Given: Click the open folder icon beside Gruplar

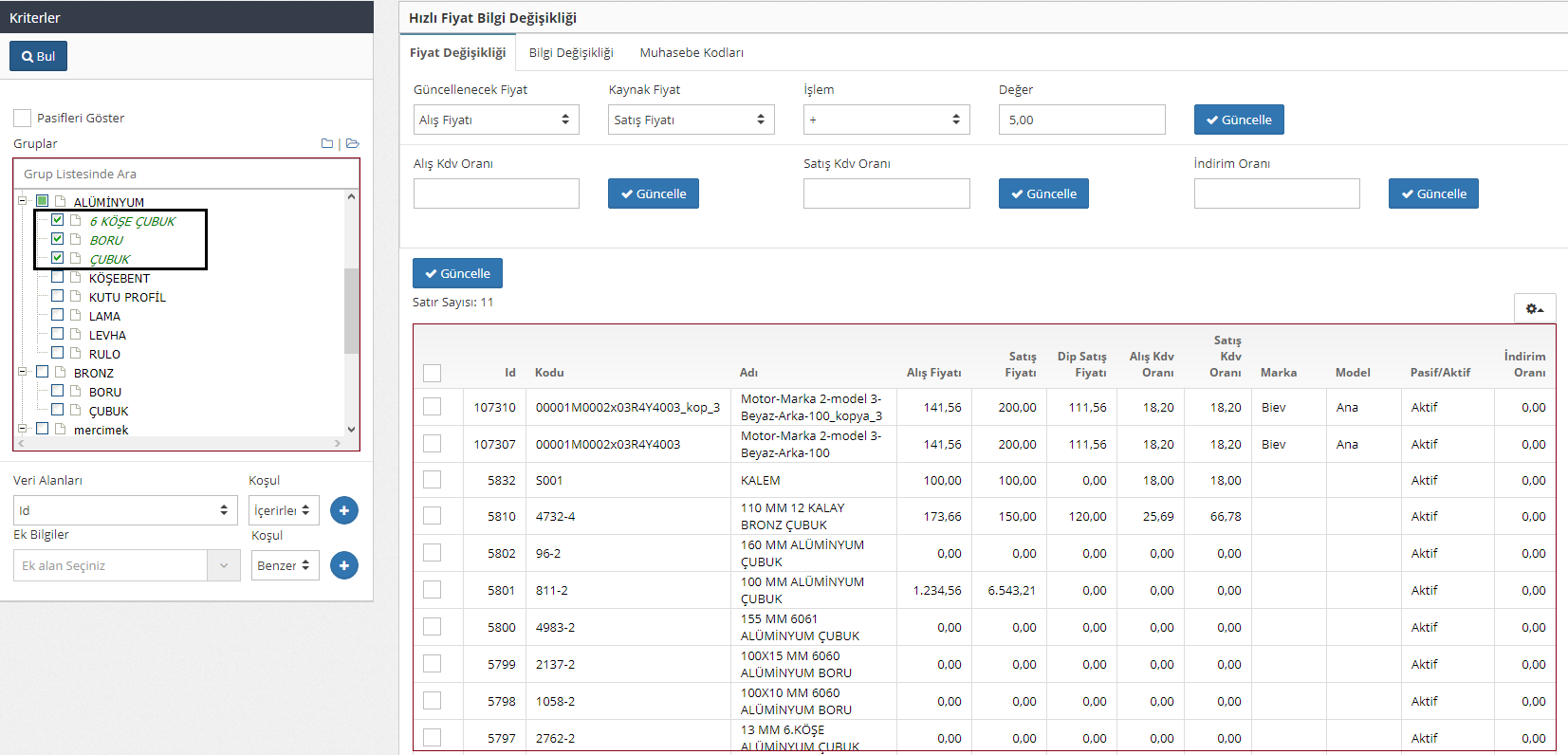Looking at the screenshot, I should coord(353,144).
